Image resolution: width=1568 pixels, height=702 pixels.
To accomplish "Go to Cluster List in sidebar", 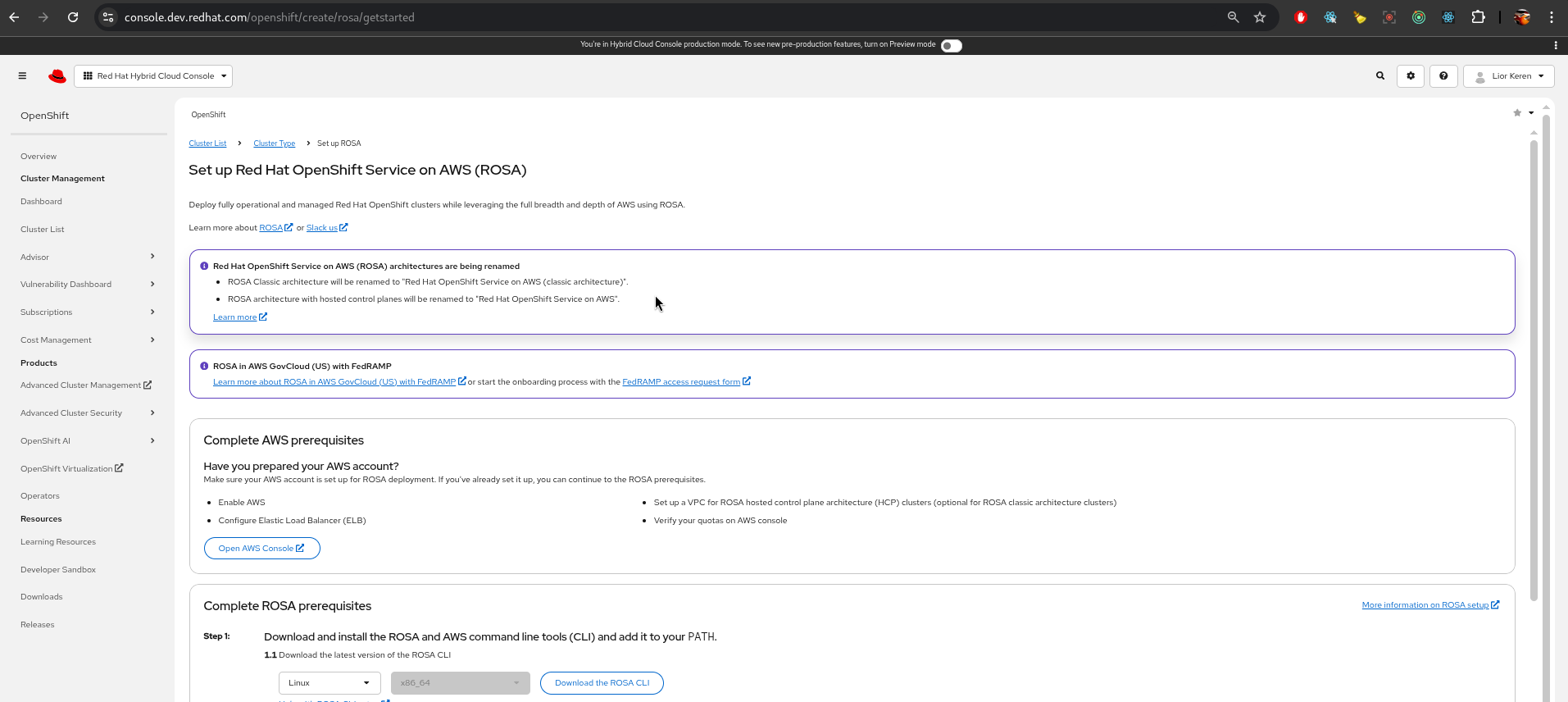I will pos(43,230).
